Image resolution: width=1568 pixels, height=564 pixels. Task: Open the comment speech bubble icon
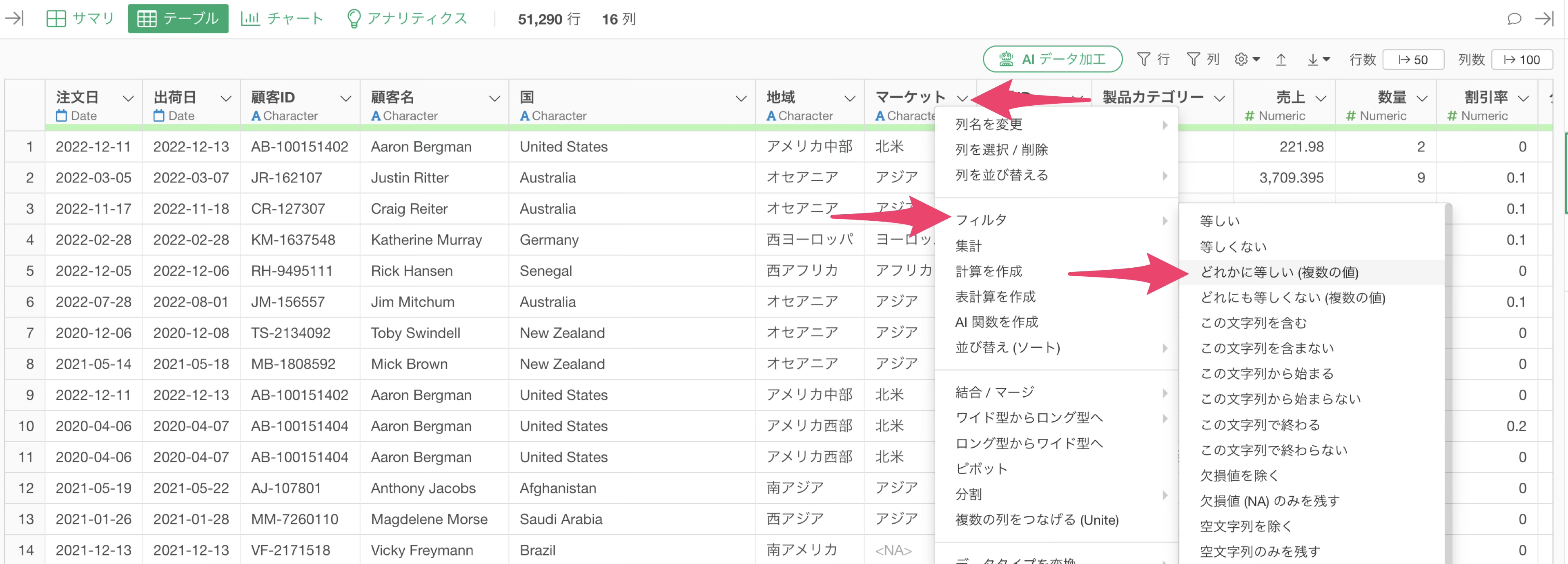coord(1514,19)
